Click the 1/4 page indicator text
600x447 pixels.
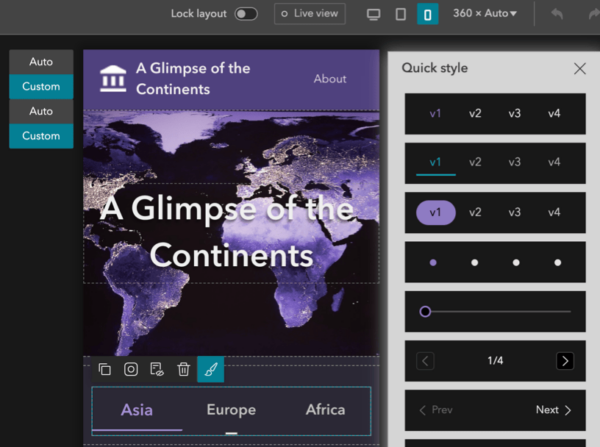point(495,361)
